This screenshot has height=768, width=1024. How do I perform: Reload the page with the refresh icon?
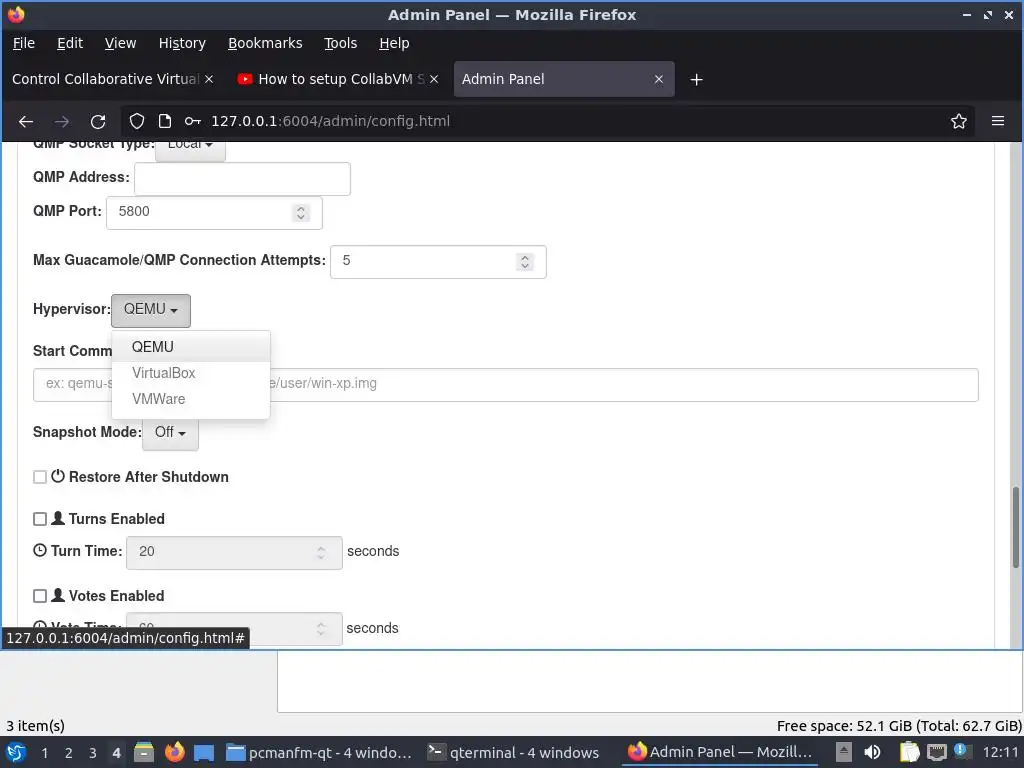pos(98,121)
